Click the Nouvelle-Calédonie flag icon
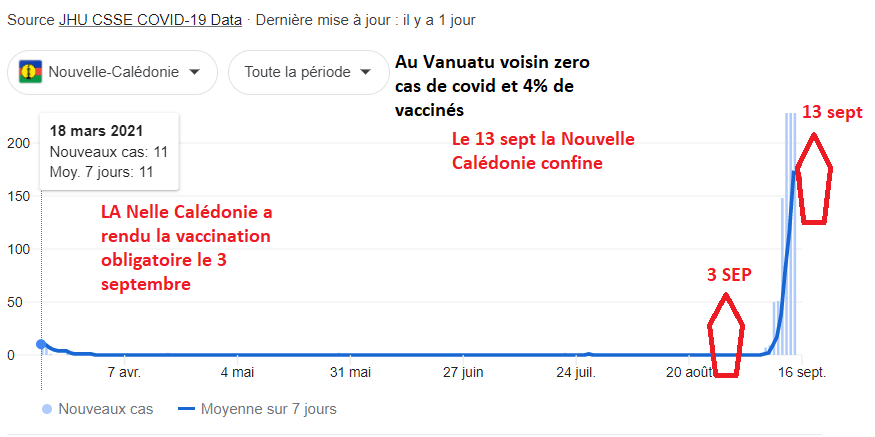875x437 pixels. coord(32,72)
